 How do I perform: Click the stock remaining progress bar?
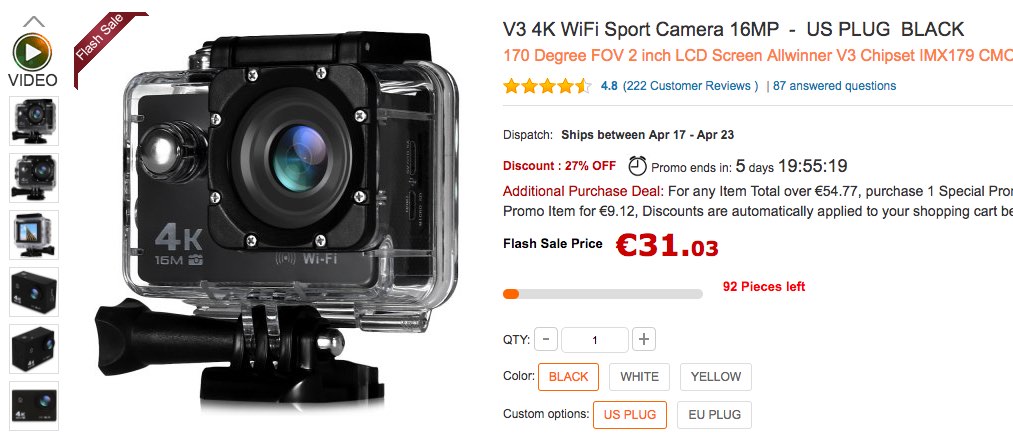click(x=602, y=294)
